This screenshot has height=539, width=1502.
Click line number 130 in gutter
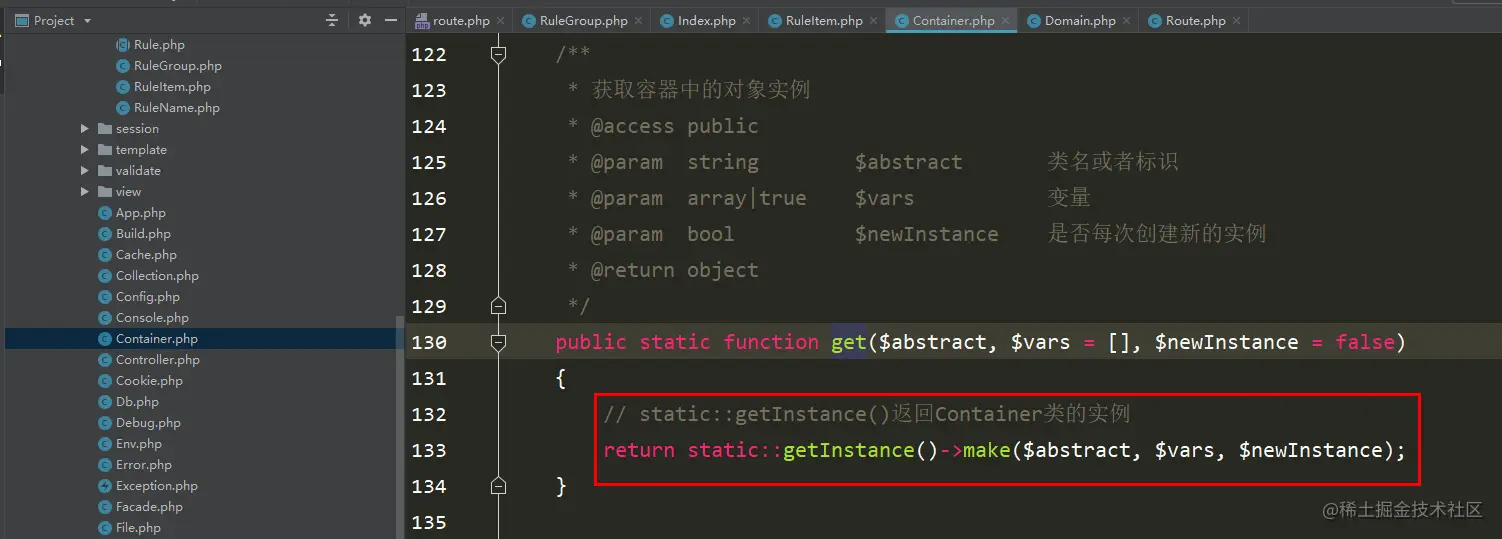(x=429, y=342)
